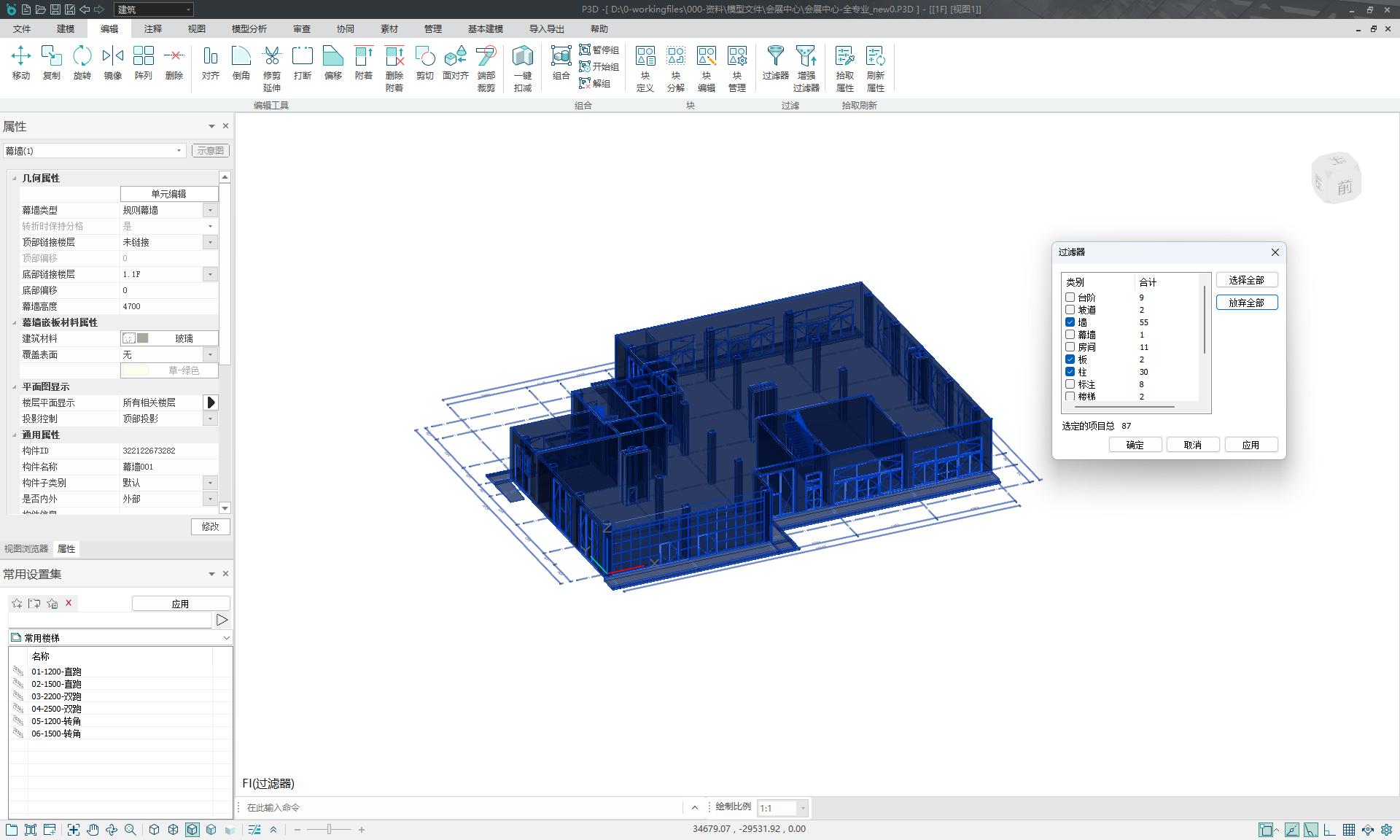Image resolution: width=1400 pixels, height=840 pixels.
Task: Check the 房间 category checkbox
Action: (x=1070, y=347)
